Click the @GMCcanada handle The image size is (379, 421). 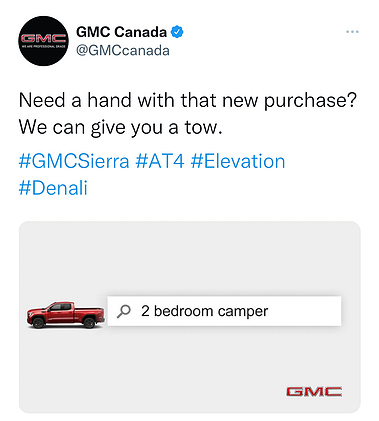pos(123,51)
